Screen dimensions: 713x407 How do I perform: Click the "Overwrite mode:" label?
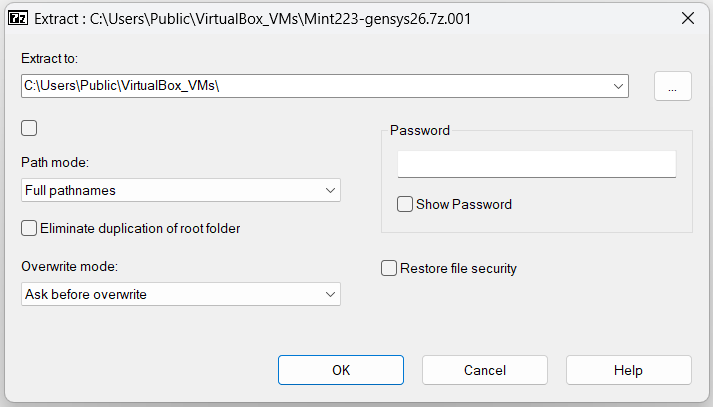70,266
